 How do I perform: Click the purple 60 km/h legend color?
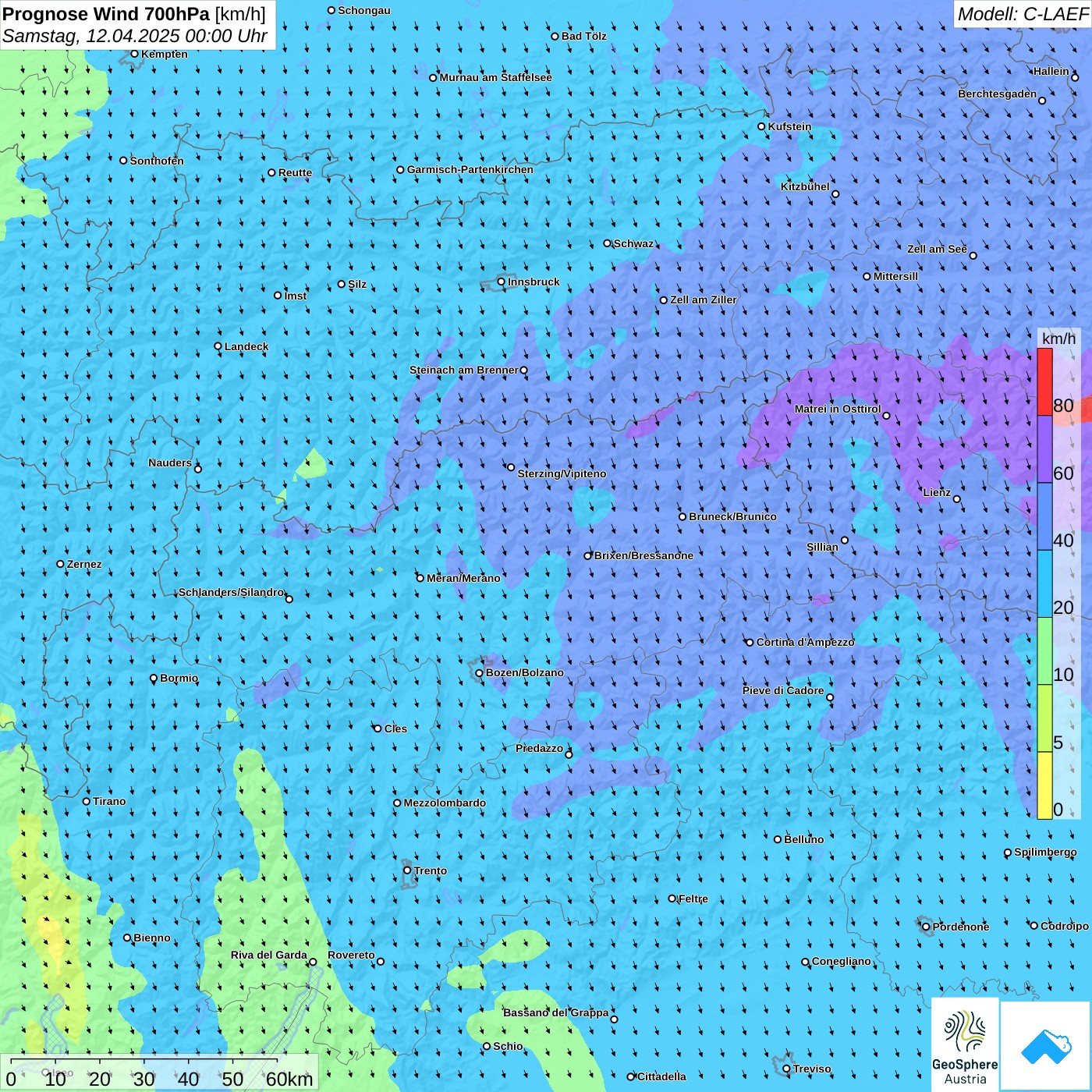point(1044,449)
